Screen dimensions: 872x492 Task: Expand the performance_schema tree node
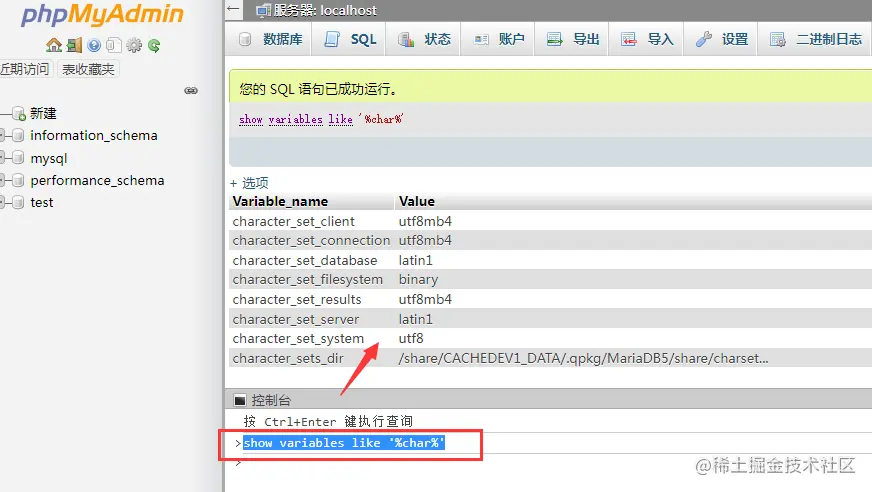click(x=2, y=180)
